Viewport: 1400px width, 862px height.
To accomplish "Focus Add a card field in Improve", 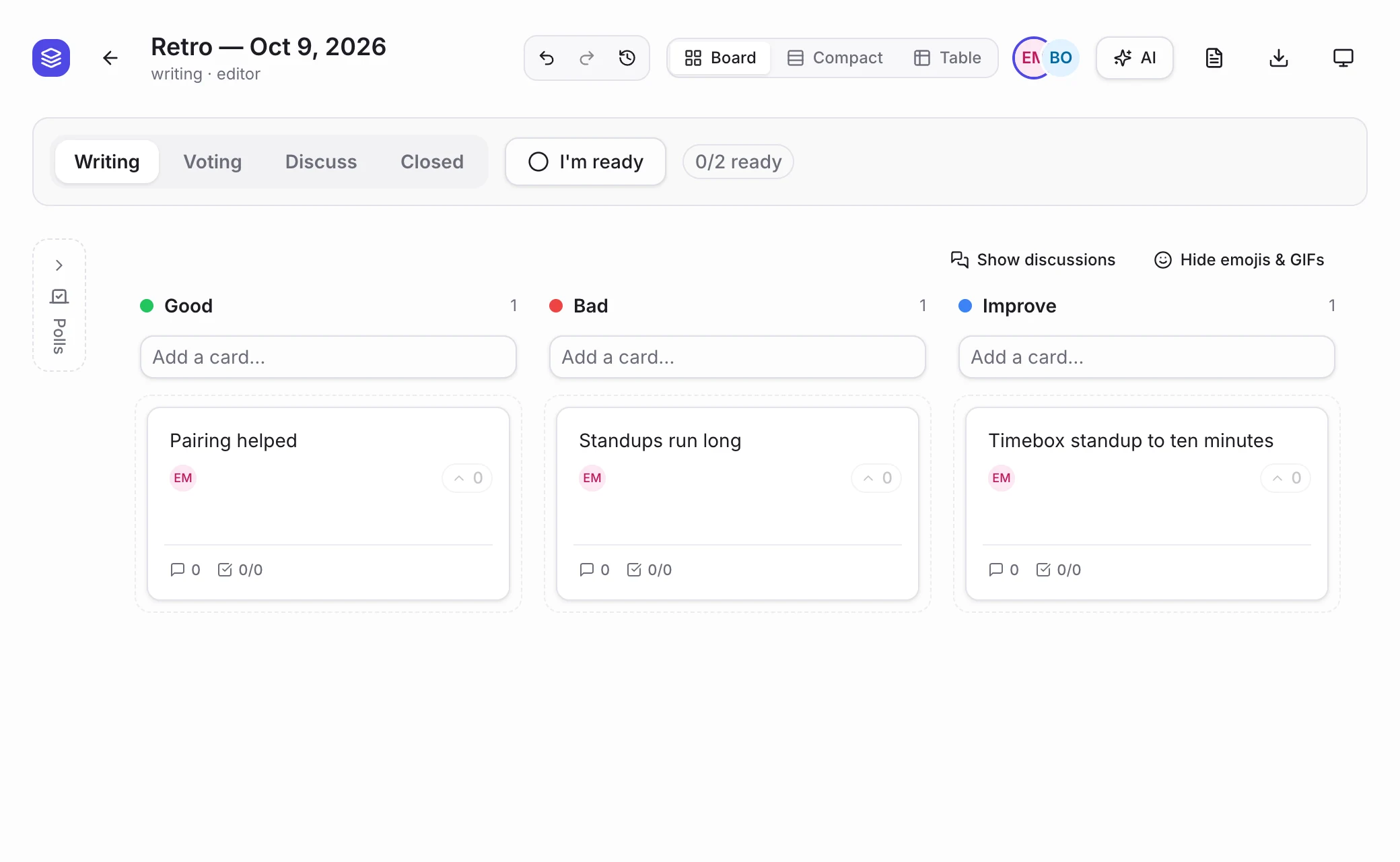I will (x=1147, y=357).
